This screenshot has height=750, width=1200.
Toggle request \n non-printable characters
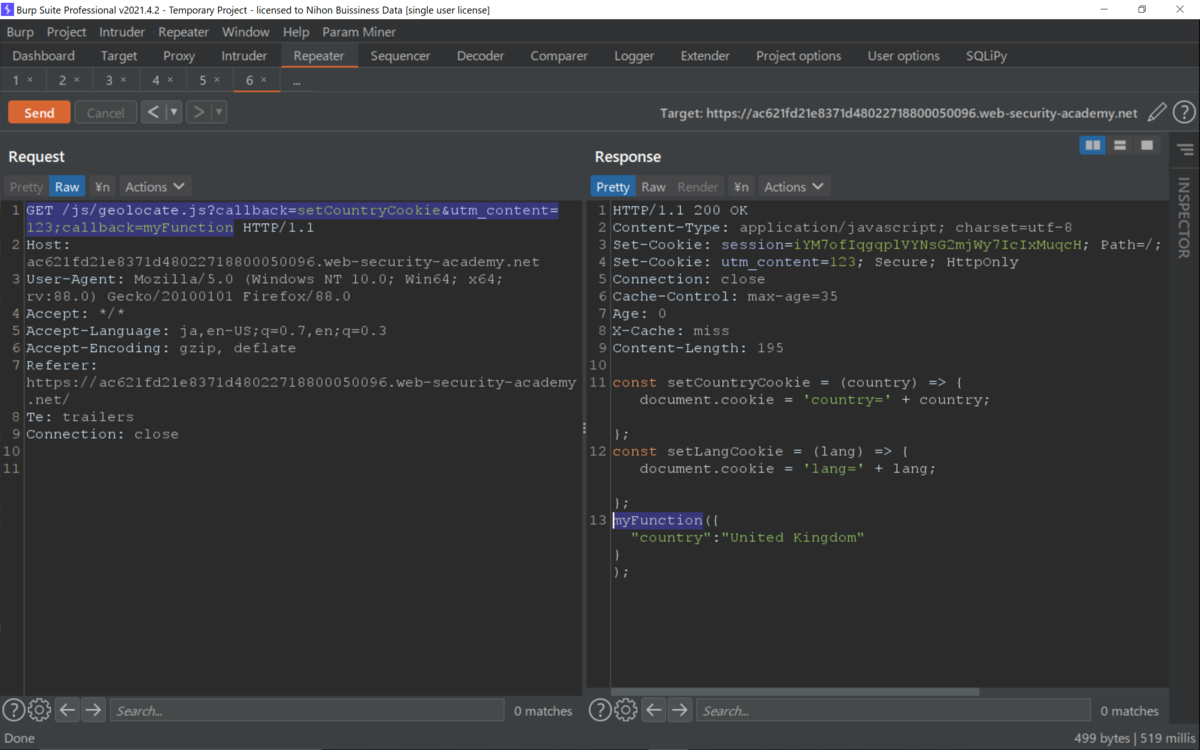tap(102, 187)
